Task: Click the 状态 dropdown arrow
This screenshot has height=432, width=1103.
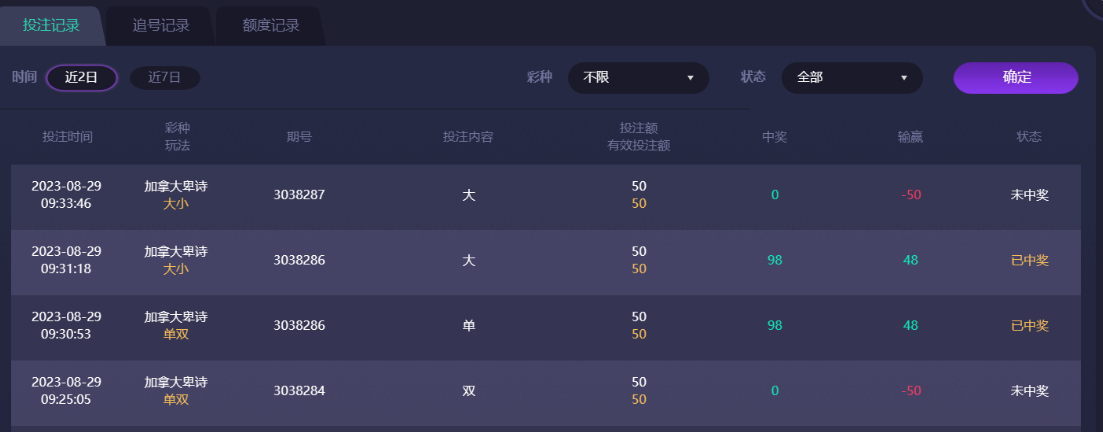Action: click(x=904, y=77)
